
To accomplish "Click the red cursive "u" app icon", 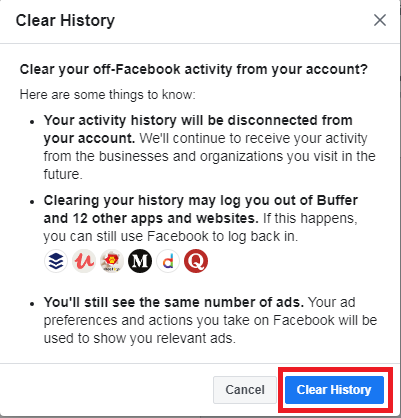I will pos(84,261).
